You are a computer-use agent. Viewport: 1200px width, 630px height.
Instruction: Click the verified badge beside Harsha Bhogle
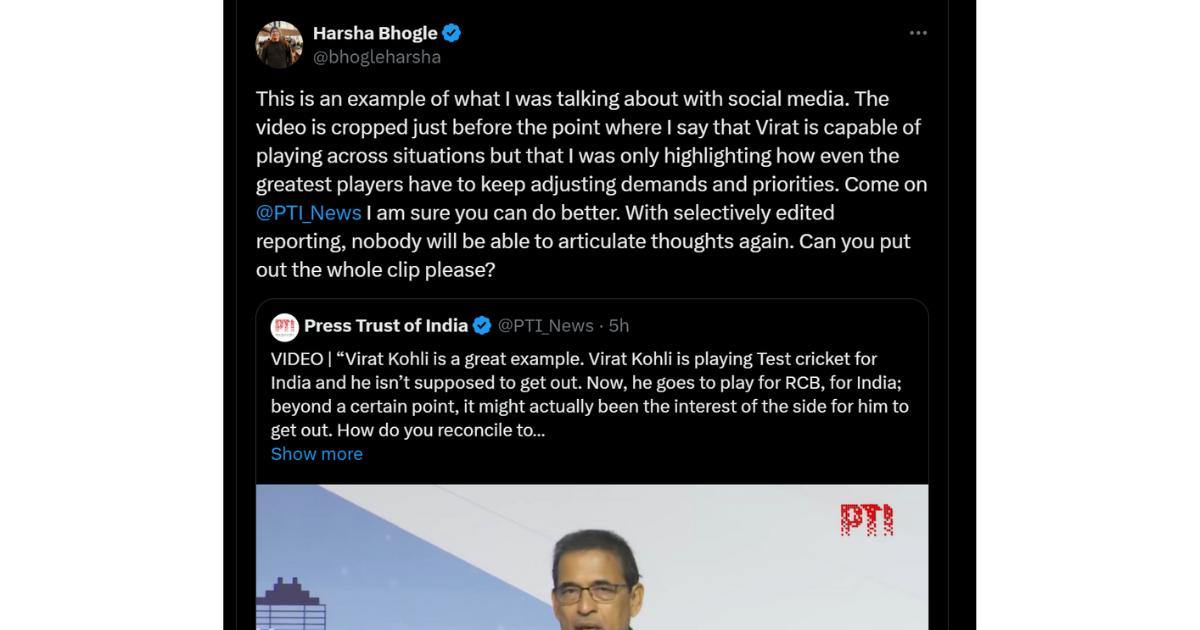click(x=452, y=33)
